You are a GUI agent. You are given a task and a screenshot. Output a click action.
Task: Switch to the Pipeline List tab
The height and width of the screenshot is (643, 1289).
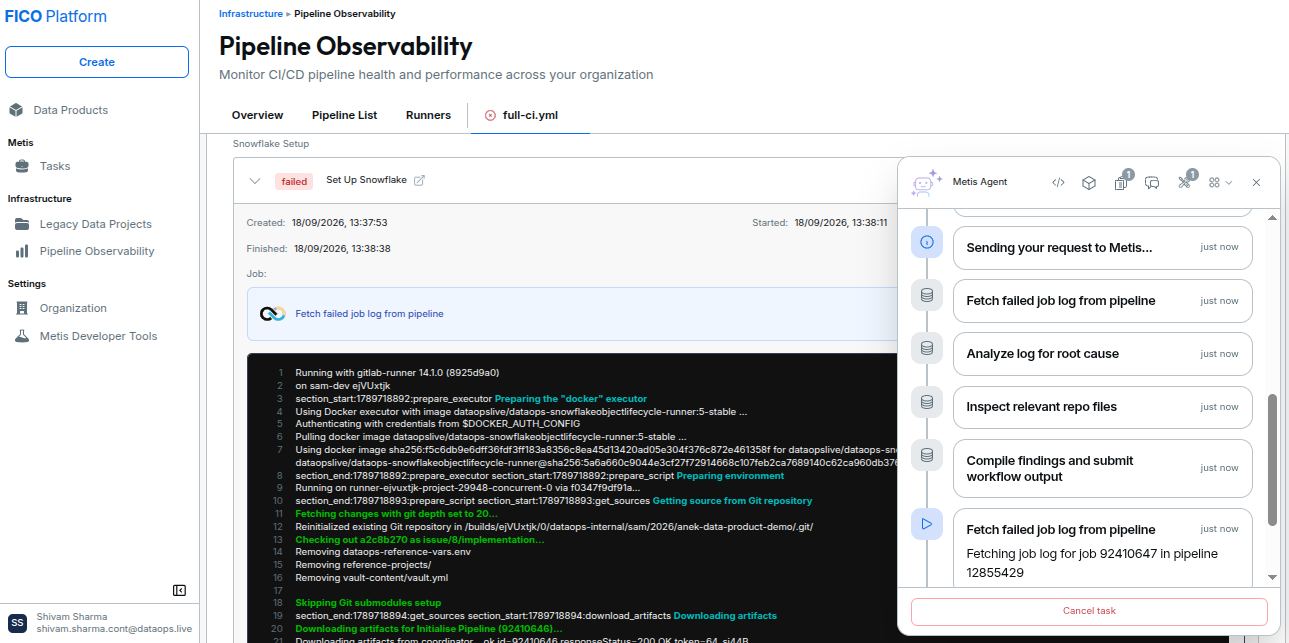pyautogui.click(x=344, y=115)
